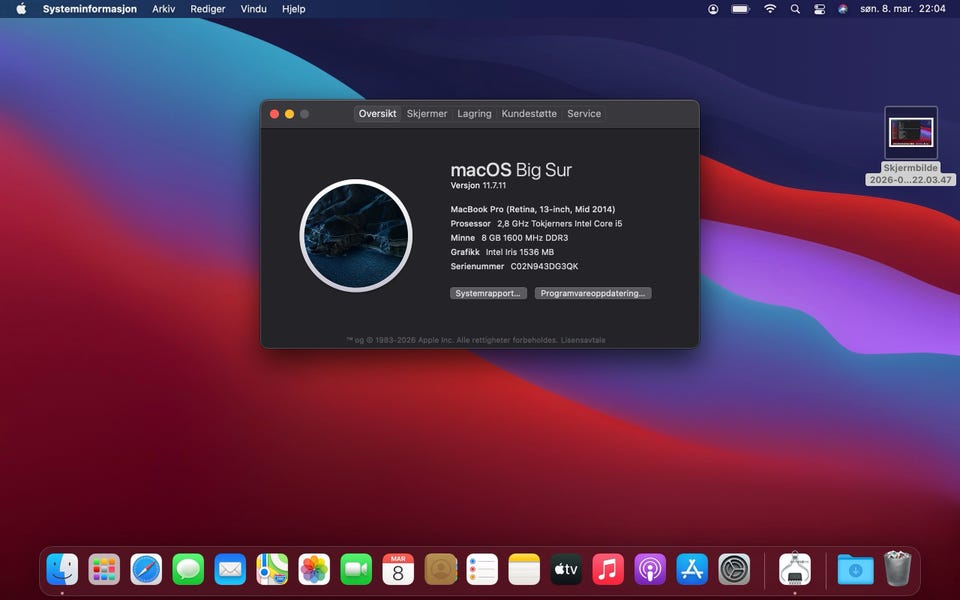Open Control Center in menu bar
The height and width of the screenshot is (600, 960).
coord(820,9)
